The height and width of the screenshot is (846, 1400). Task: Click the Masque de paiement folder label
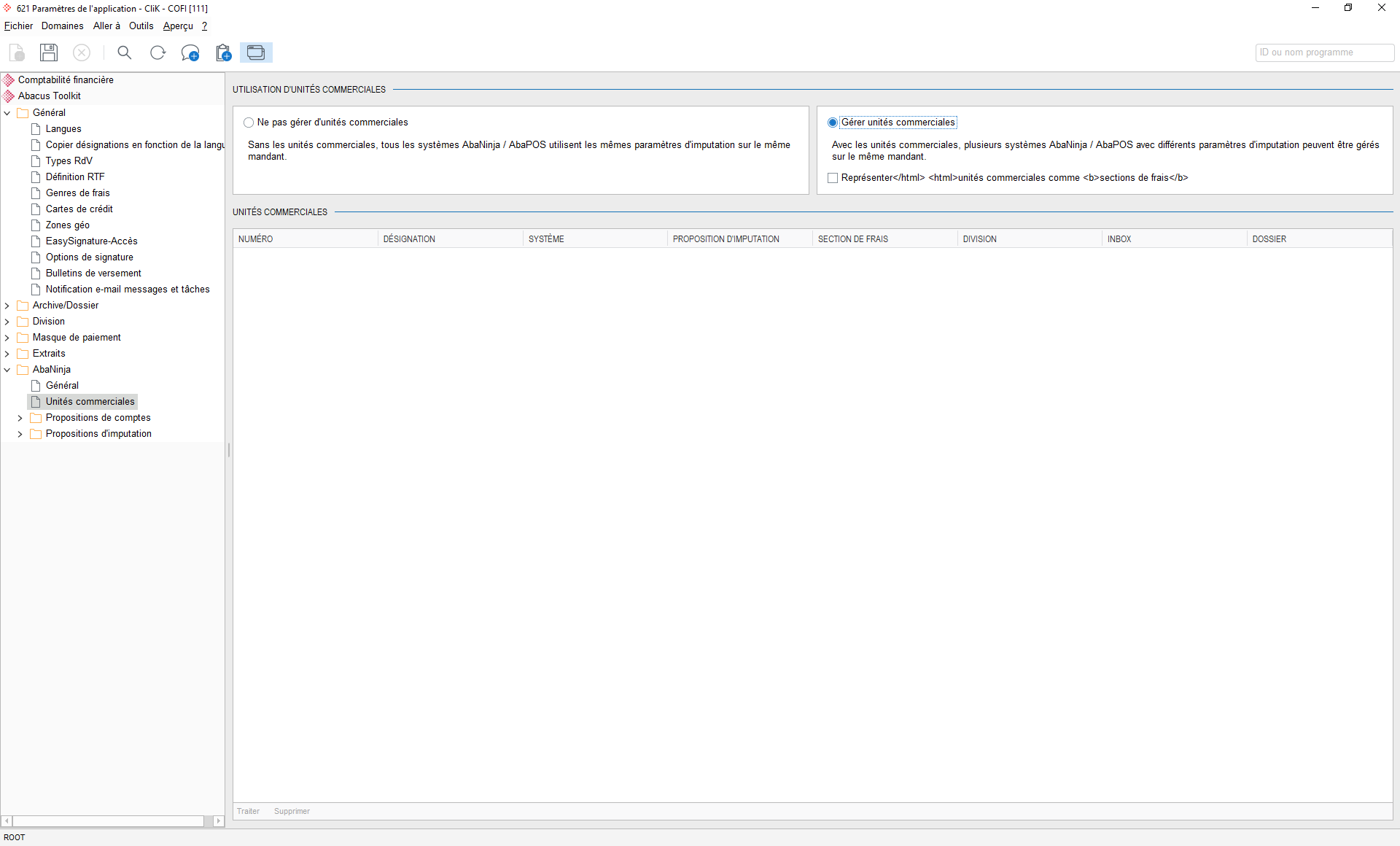77,338
